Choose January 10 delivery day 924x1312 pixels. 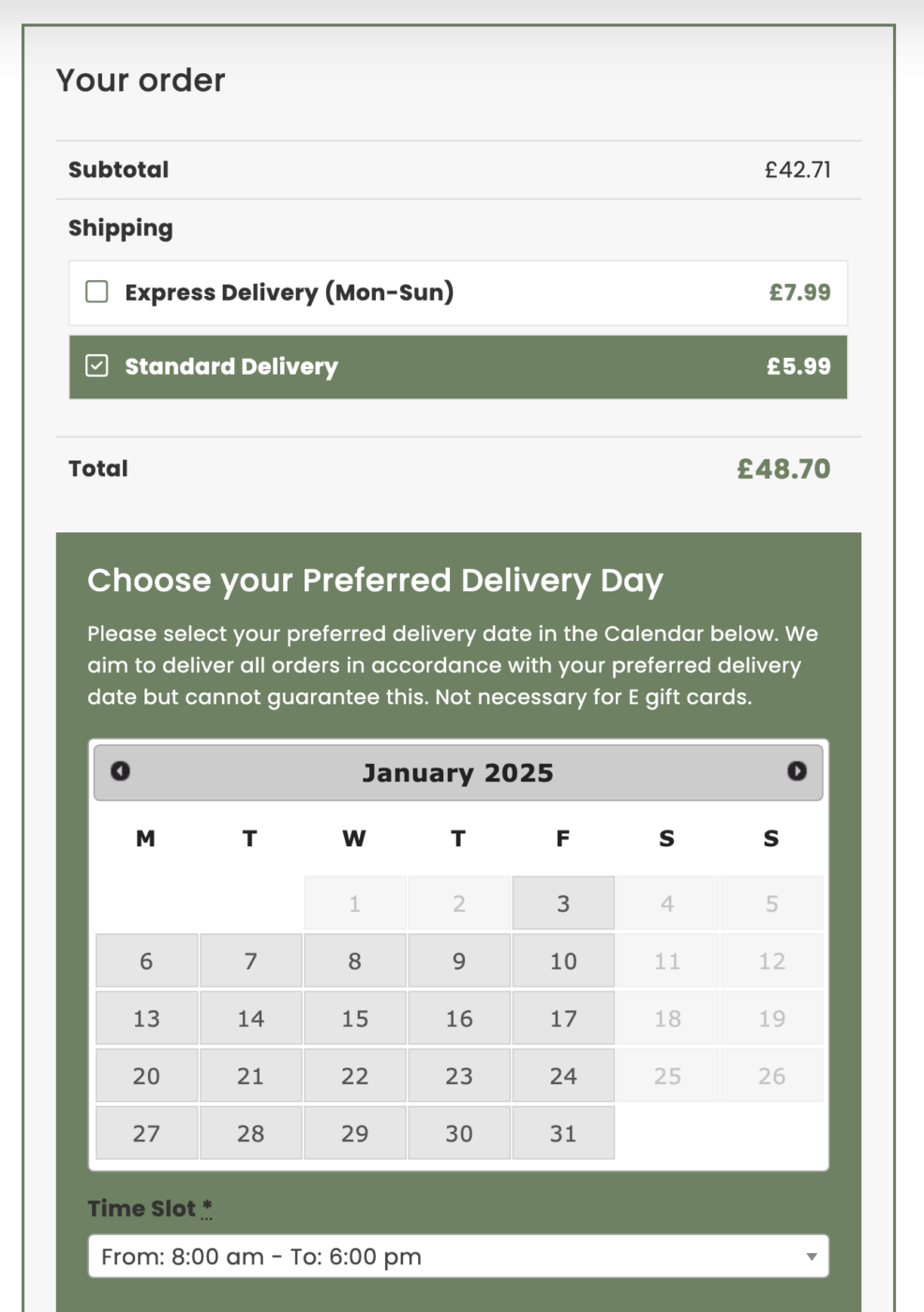coord(563,961)
